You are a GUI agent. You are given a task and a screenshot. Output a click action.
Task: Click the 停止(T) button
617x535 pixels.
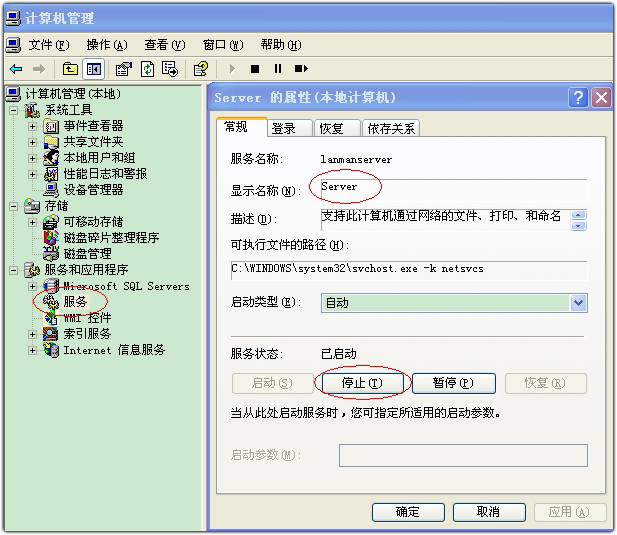[362, 383]
